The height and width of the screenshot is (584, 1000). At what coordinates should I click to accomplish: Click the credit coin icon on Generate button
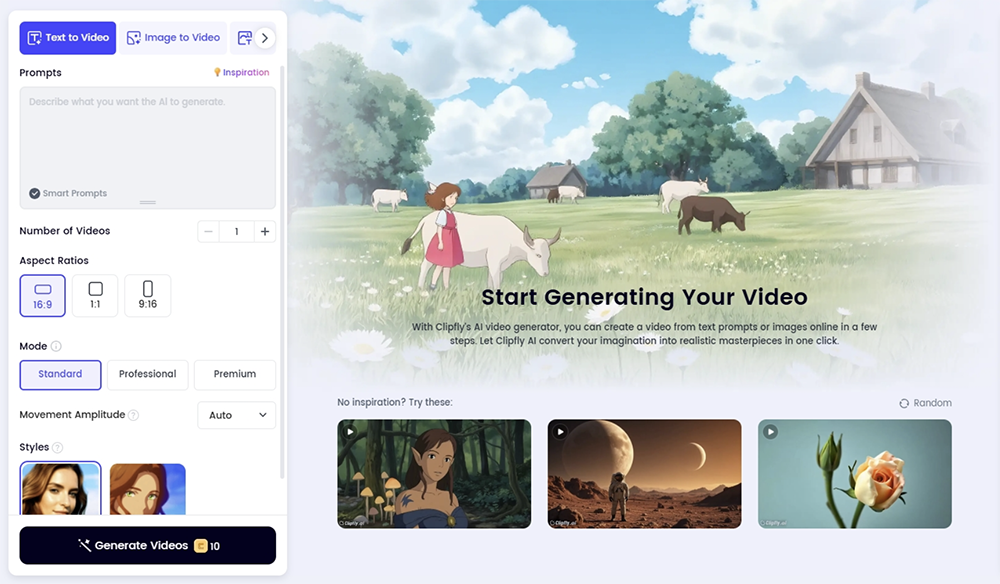(x=200, y=546)
